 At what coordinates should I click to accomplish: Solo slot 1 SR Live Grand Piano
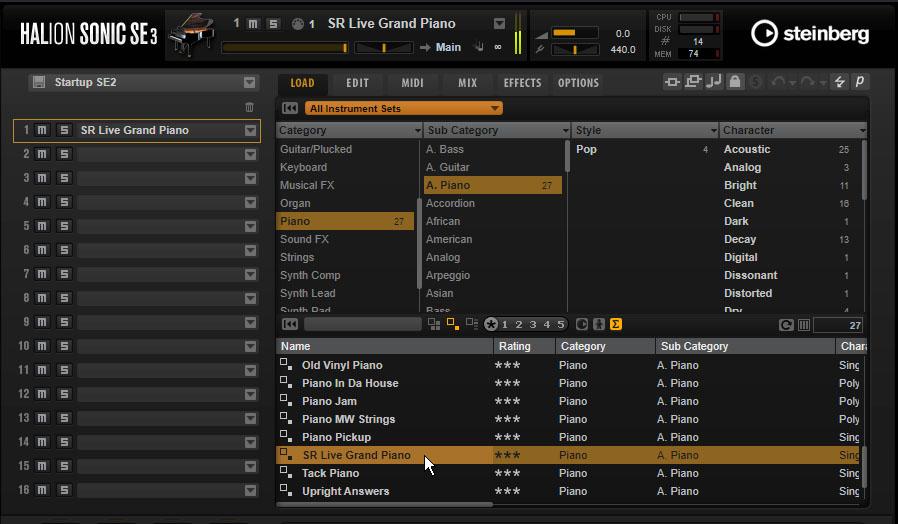64,130
